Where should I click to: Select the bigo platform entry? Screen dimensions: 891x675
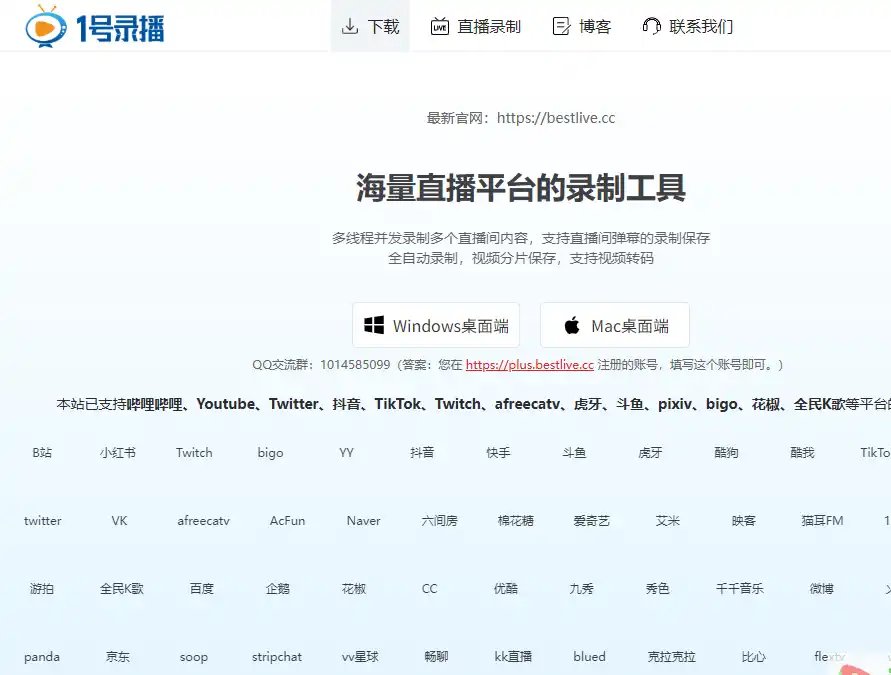click(270, 453)
